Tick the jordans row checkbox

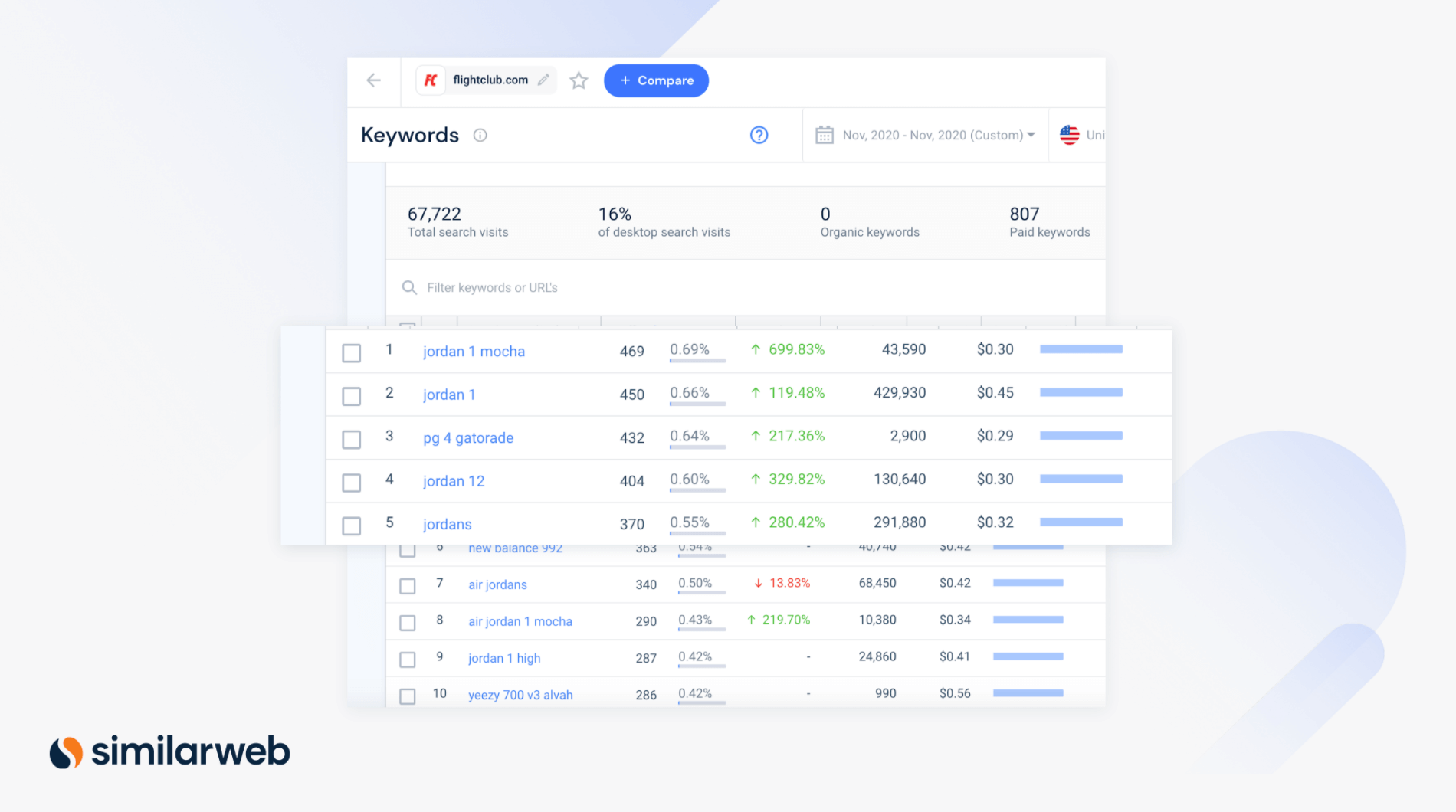[x=351, y=526]
